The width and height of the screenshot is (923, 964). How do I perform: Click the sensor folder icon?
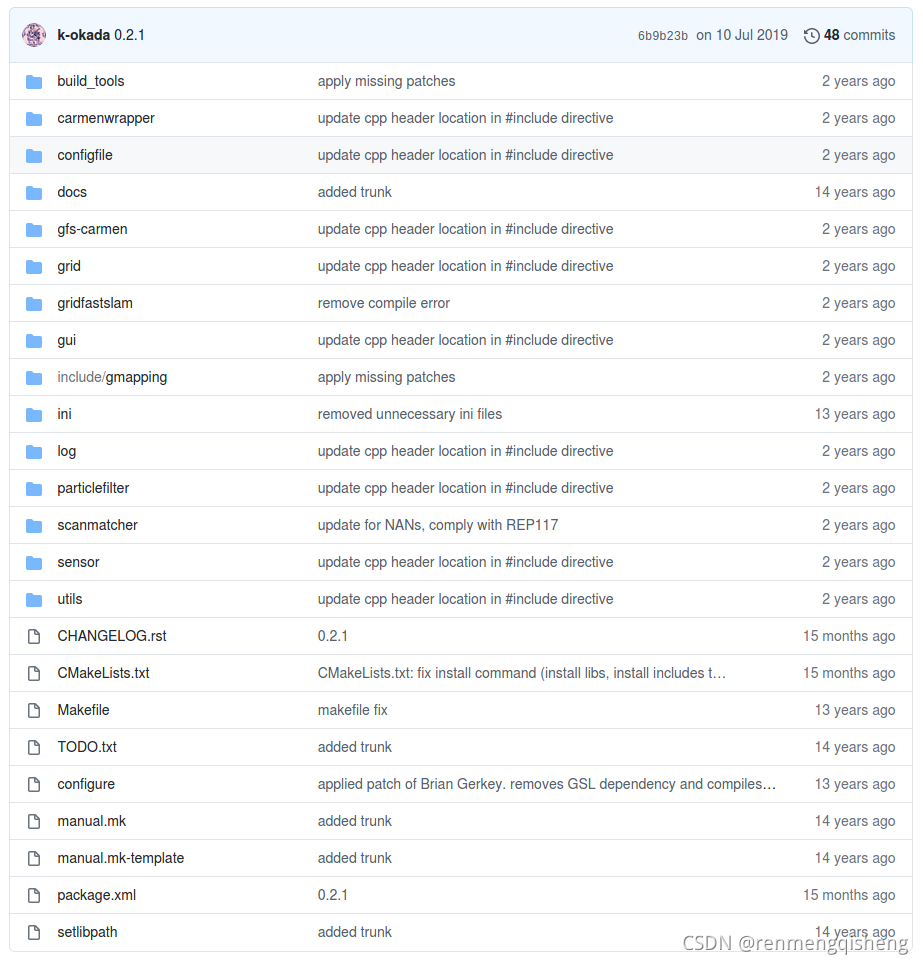tap(34, 562)
